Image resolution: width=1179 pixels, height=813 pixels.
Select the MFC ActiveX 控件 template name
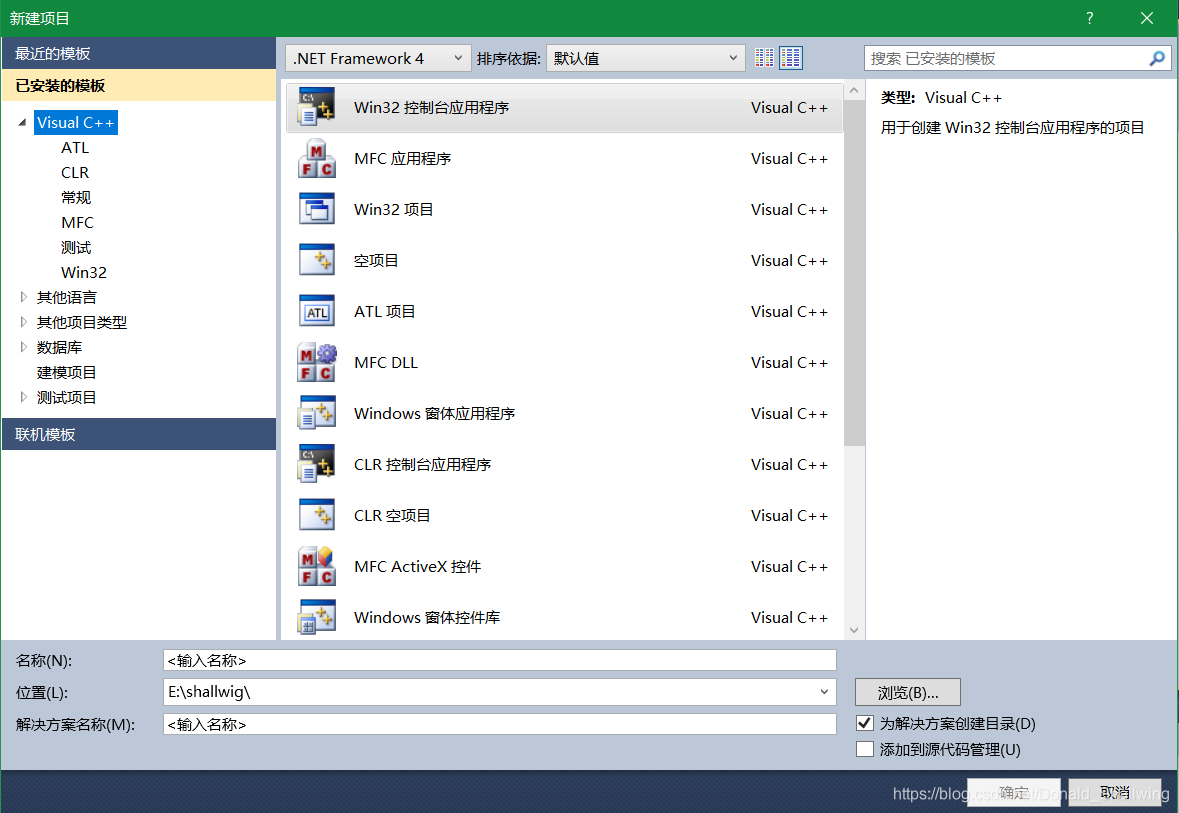click(417, 566)
